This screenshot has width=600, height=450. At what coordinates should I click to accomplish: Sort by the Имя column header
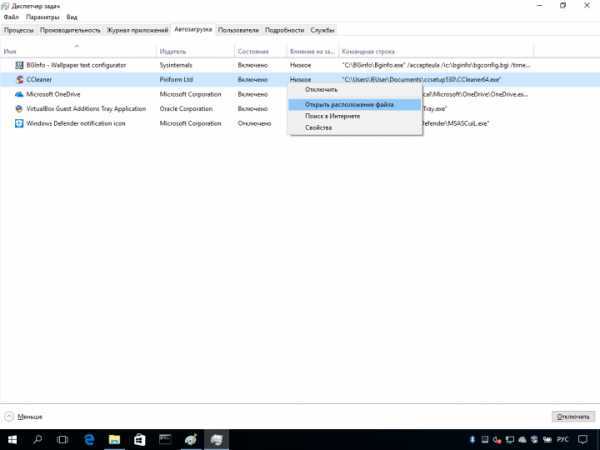[78, 51]
